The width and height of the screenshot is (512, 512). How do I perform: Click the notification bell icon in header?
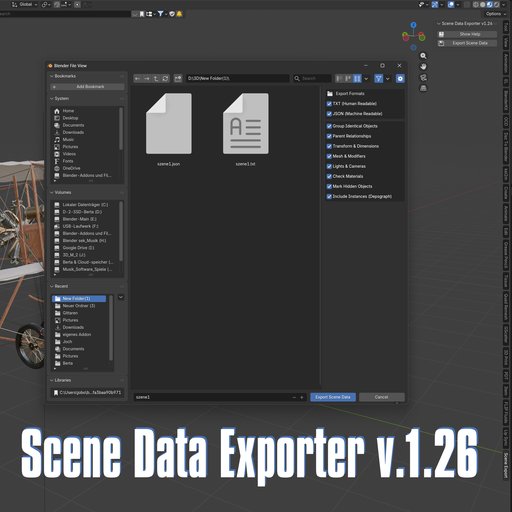point(179,14)
